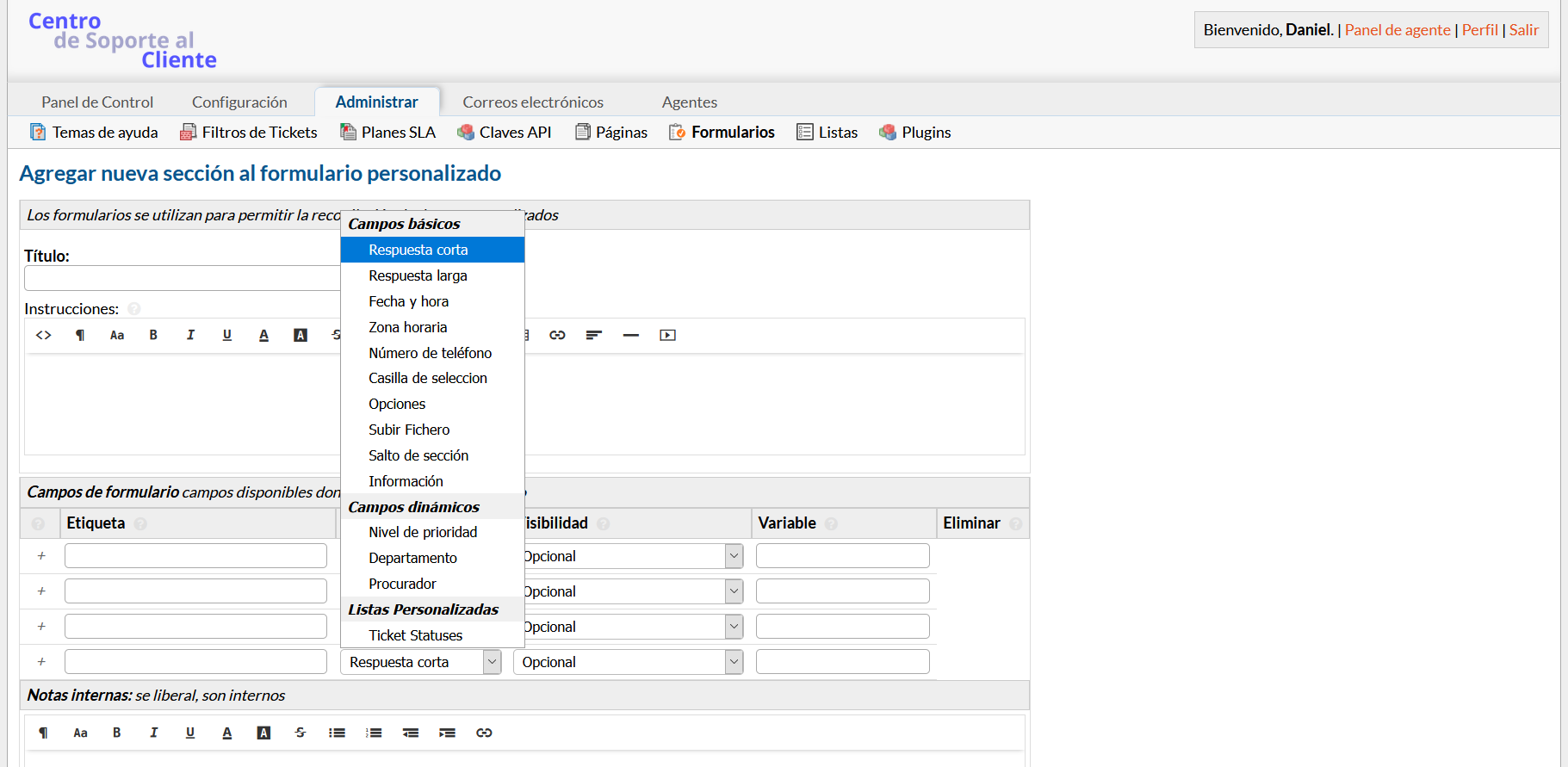Click the outdent icon in Notas internas toolbar
Image resolution: width=1568 pixels, height=767 pixels.
[x=411, y=733]
